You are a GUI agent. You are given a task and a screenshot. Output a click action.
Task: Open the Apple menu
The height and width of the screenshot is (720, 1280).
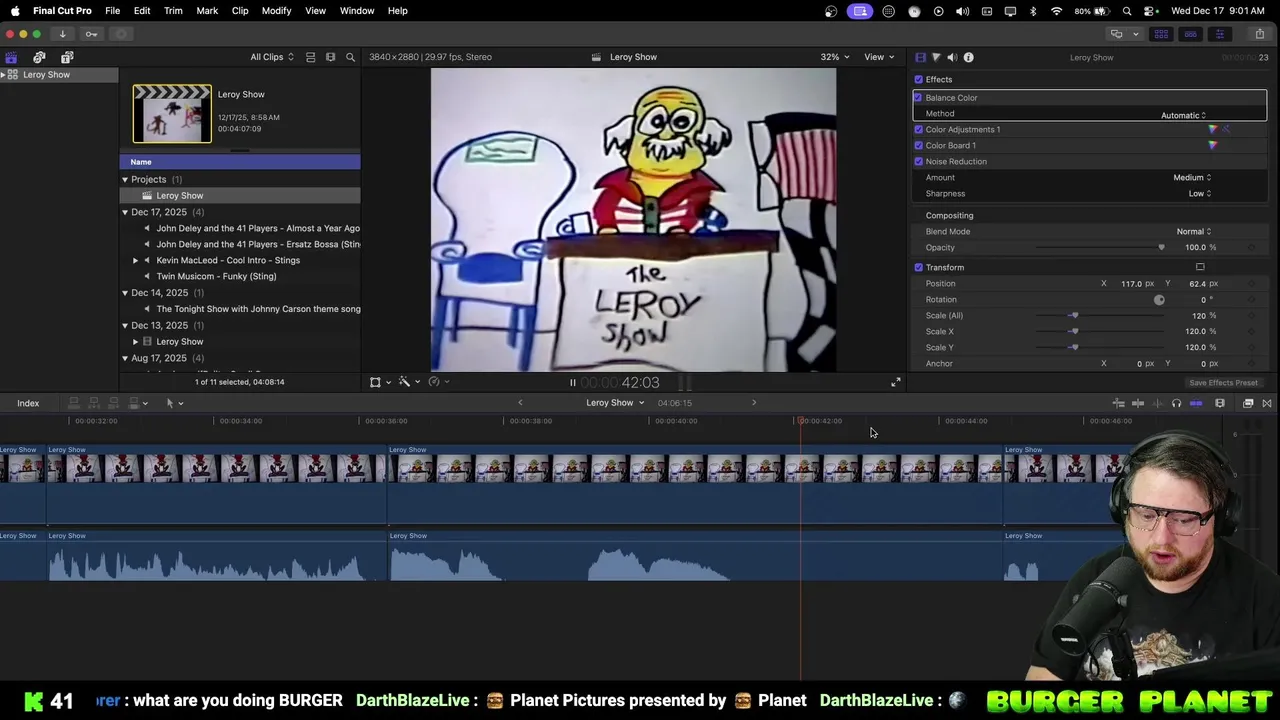pos(15,10)
